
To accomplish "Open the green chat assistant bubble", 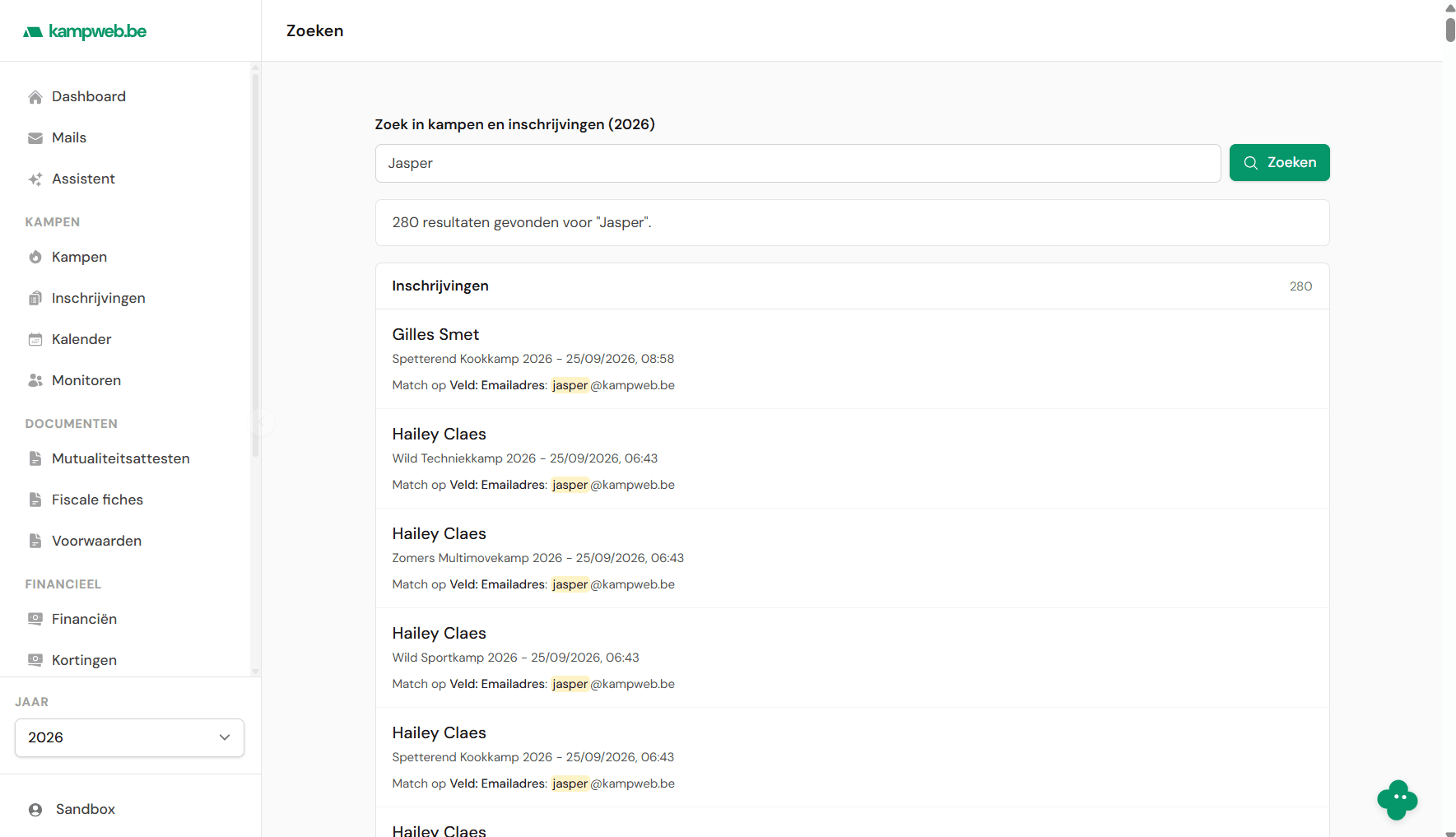I will [x=1397, y=799].
